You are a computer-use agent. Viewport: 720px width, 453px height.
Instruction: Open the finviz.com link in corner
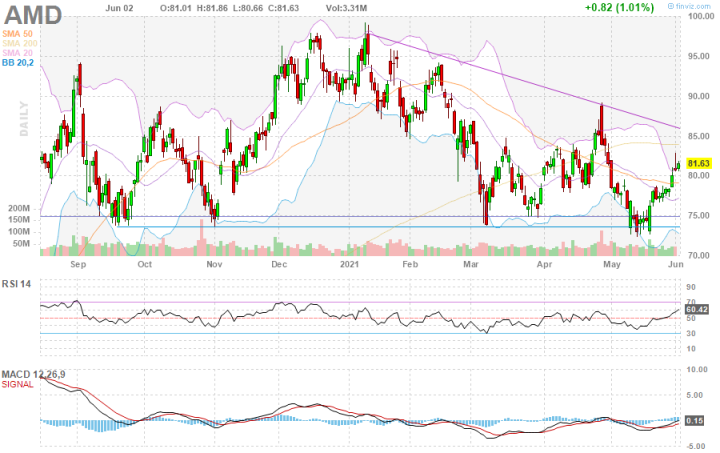click(688, 6)
